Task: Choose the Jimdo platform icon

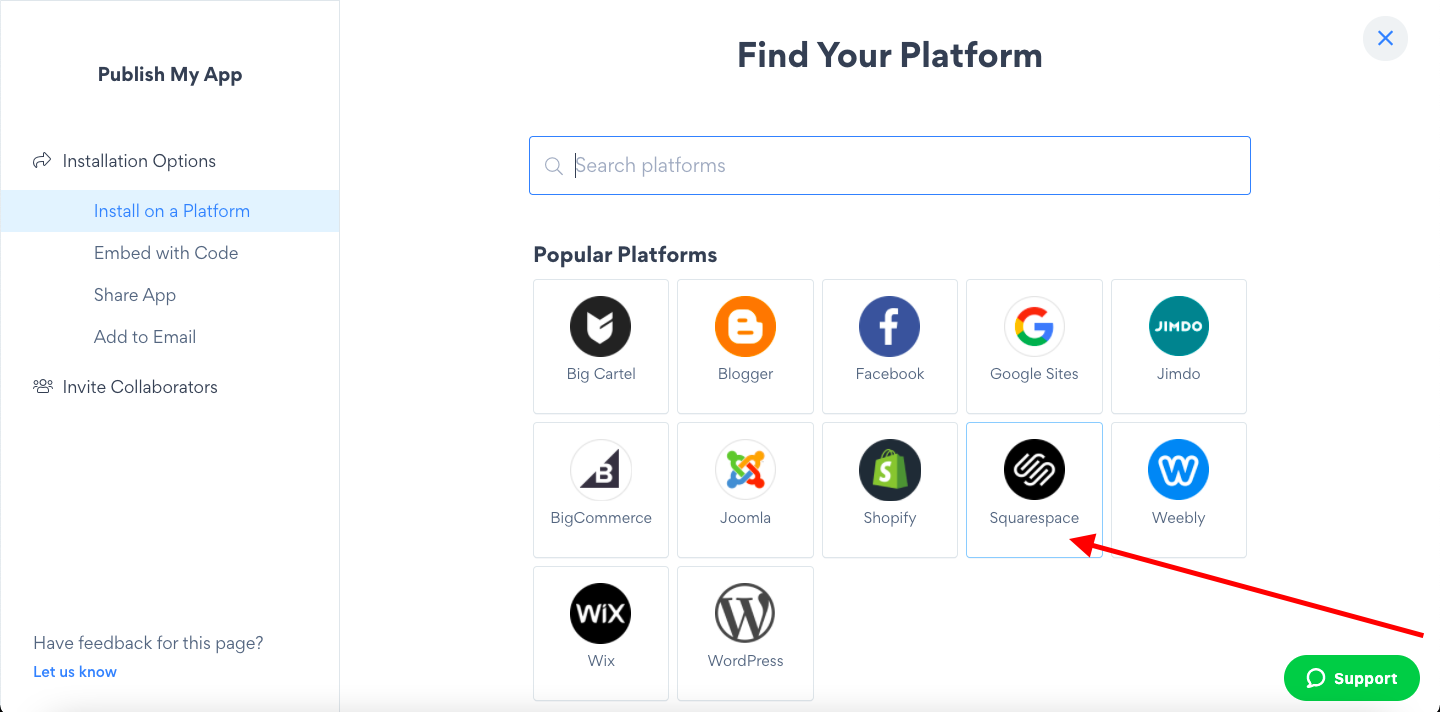Action: point(1178,327)
